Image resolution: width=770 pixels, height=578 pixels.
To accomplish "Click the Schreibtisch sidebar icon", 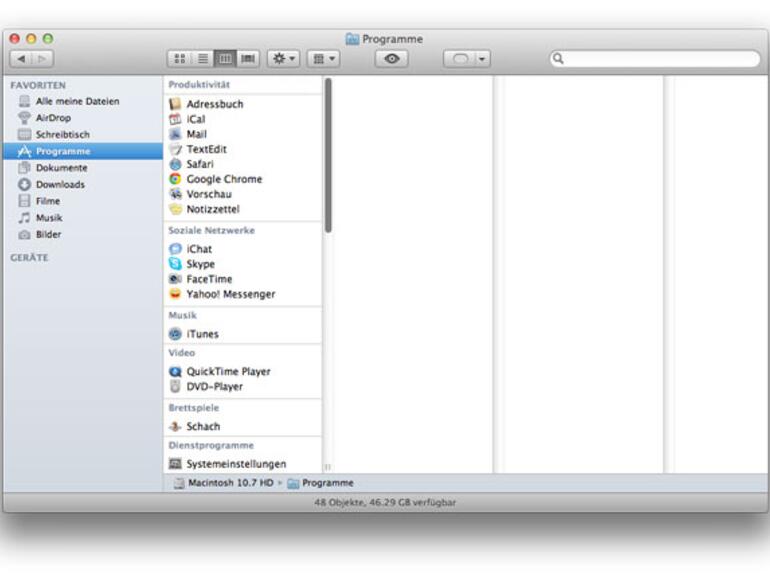I will click(x=24, y=135).
